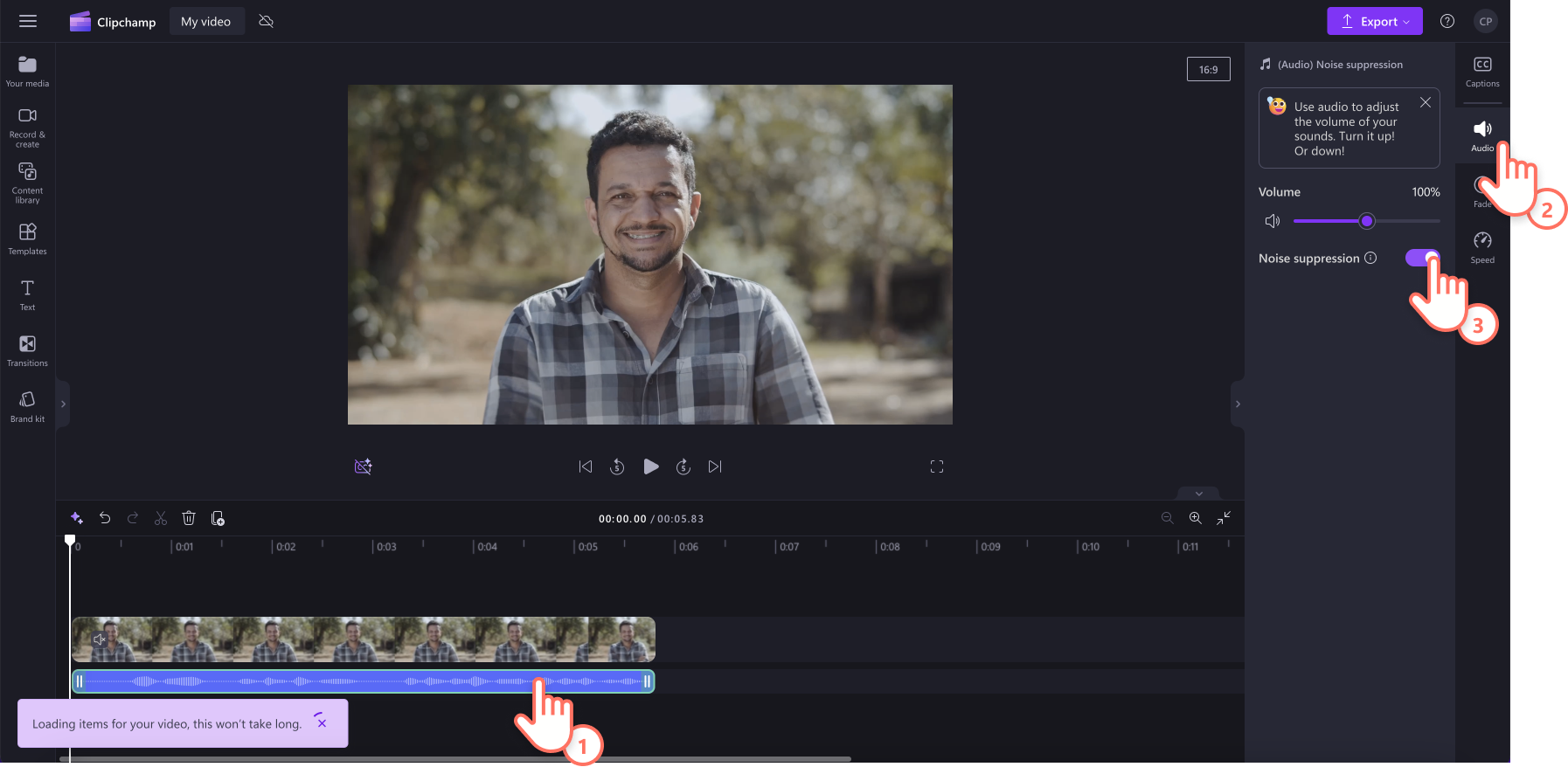Screen dimensions: 1568x767
Task: Click the audio clip's left trim handle
Action: (x=79, y=681)
